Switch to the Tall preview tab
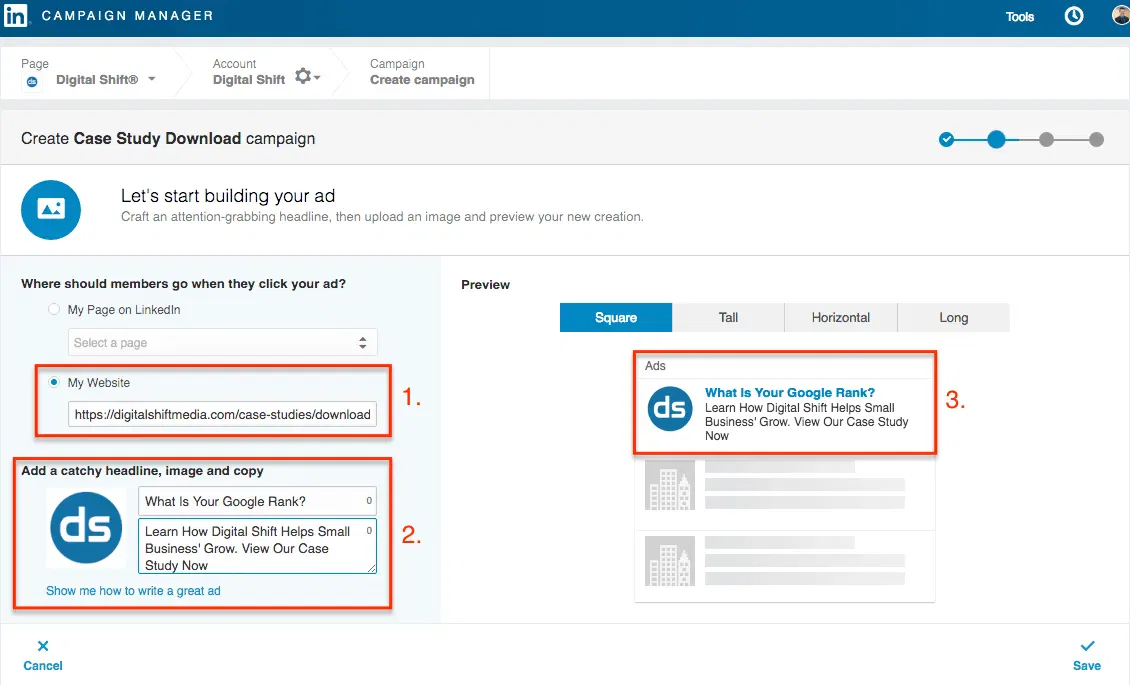The height and width of the screenshot is (685, 1130). coord(728,317)
